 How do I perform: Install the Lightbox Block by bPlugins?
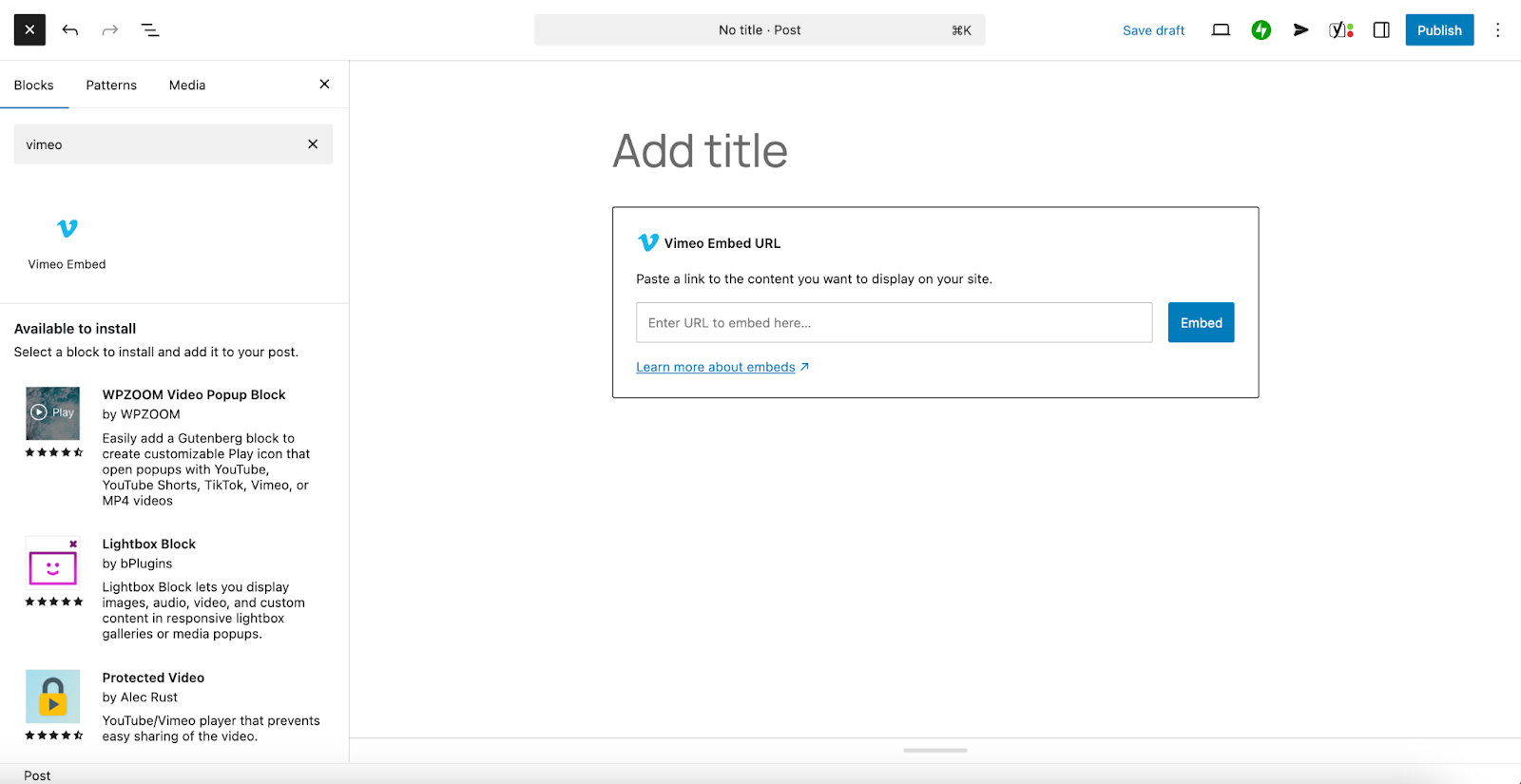click(x=173, y=588)
